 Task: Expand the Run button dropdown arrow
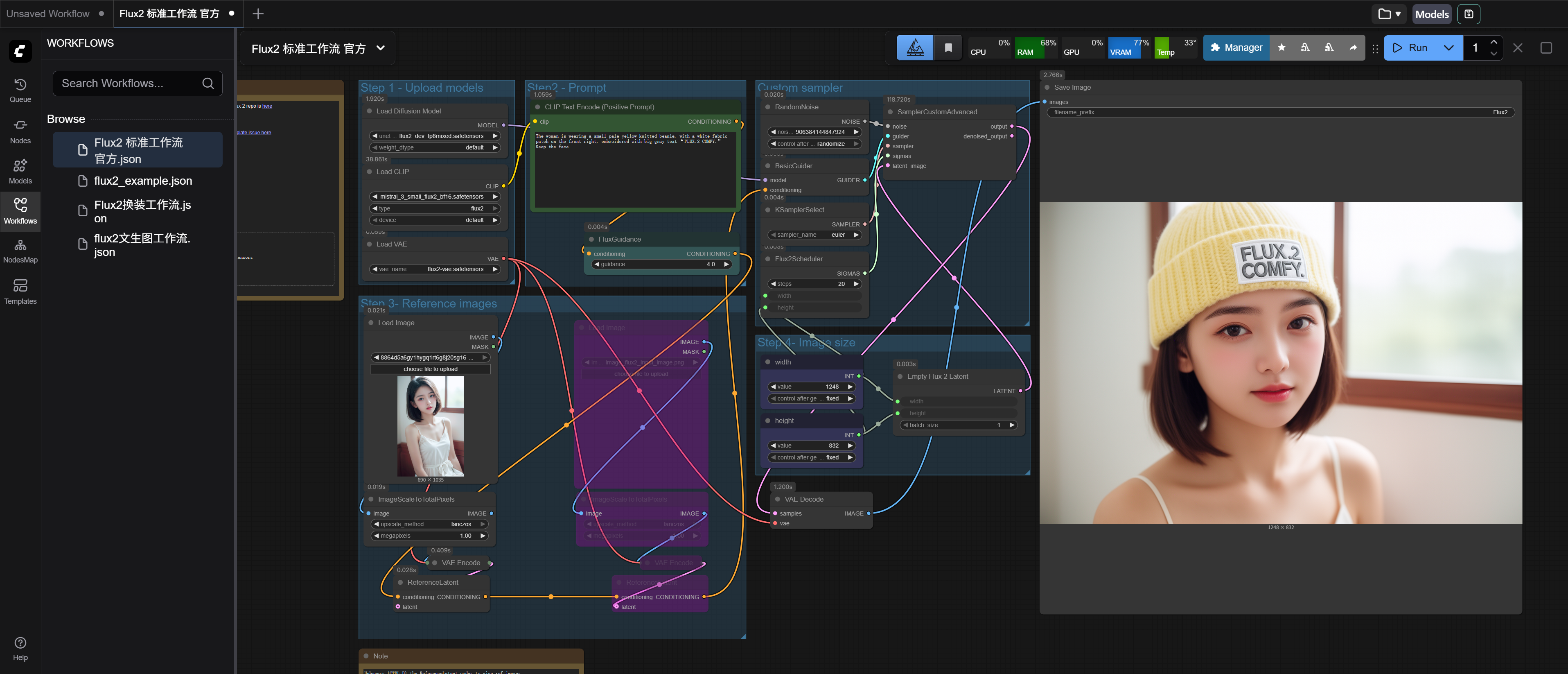(1449, 47)
